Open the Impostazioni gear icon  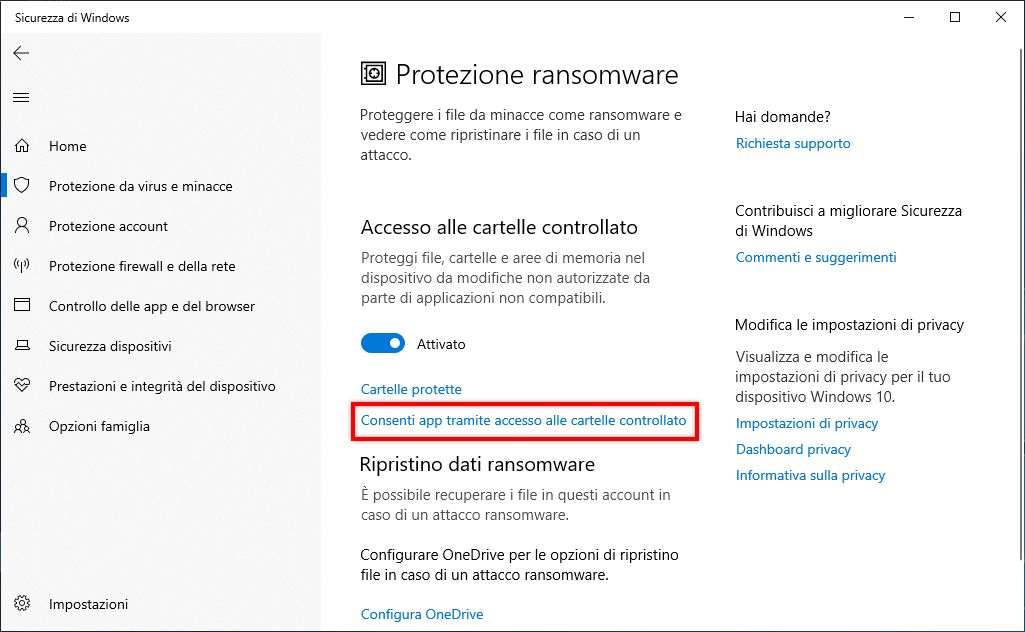20,604
